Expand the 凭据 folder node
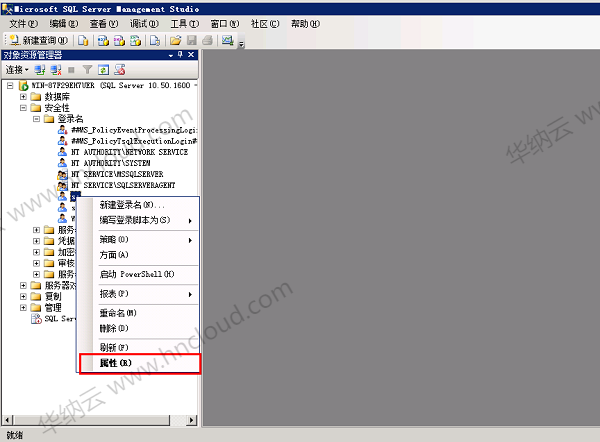The height and width of the screenshot is (442, 600). [36, 241]
